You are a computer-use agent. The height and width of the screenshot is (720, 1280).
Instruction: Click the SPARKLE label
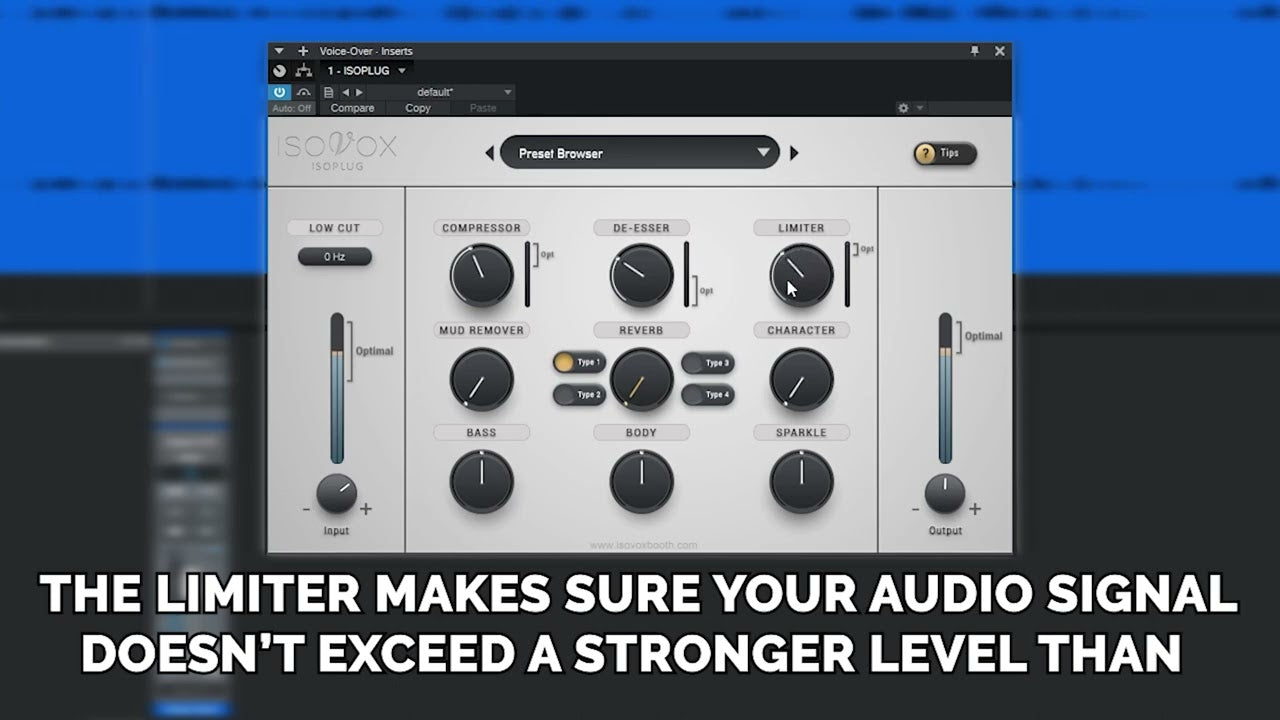[x=802, y=433]
